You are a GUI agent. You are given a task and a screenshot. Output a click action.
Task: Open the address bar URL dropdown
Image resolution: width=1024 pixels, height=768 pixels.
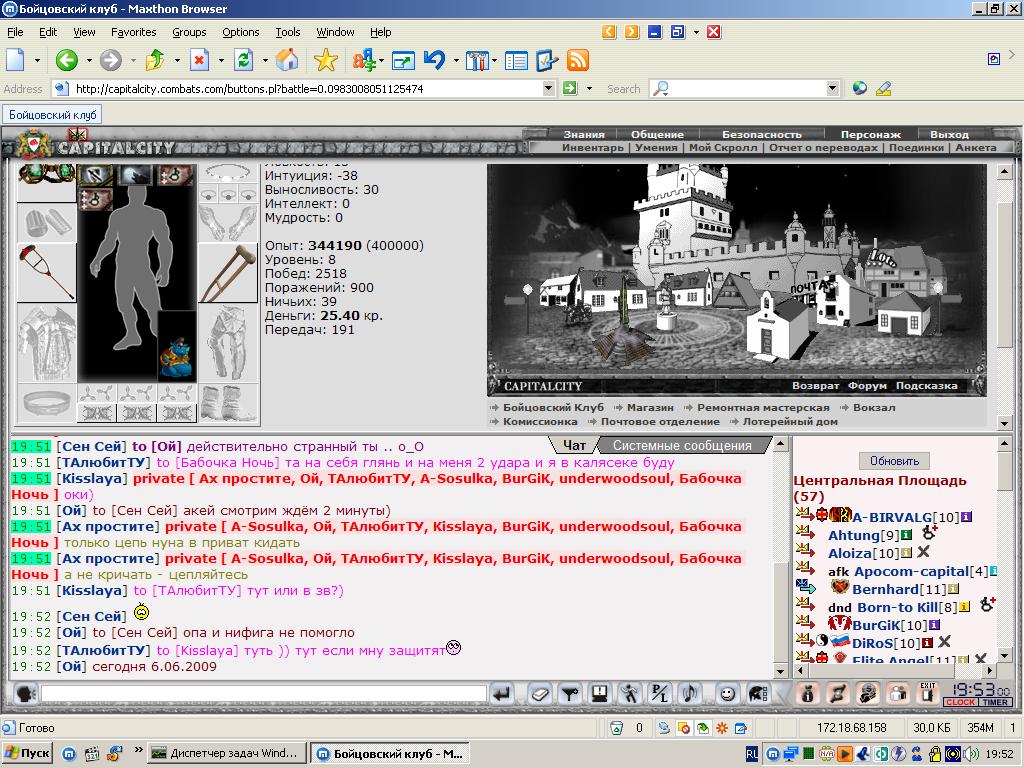(x=548, y=89)
